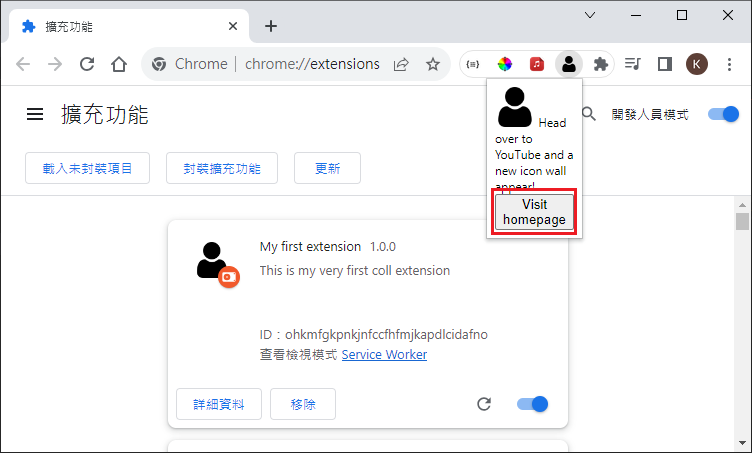
Task: Open the puzzle-piece Extensions menu
Action: tap(600, 64)
